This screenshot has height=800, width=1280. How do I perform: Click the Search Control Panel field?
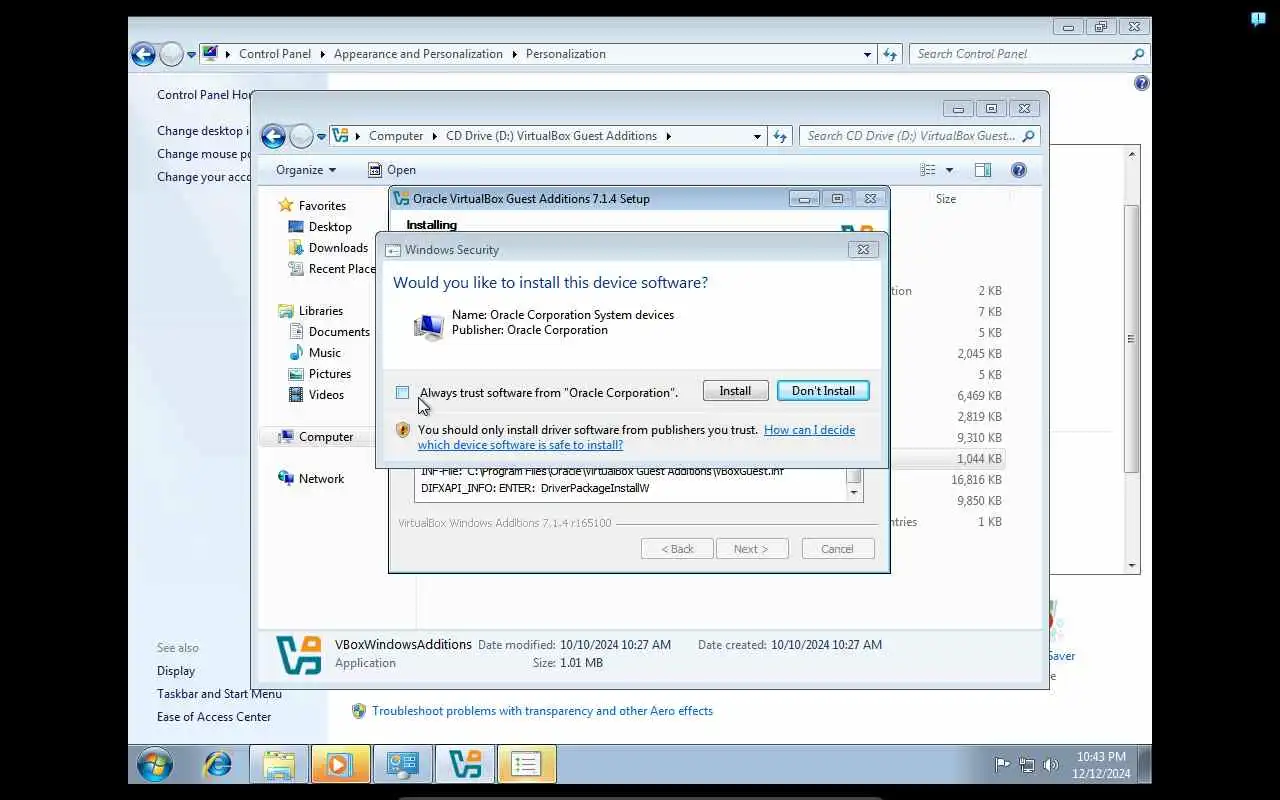click(1029, 54)
